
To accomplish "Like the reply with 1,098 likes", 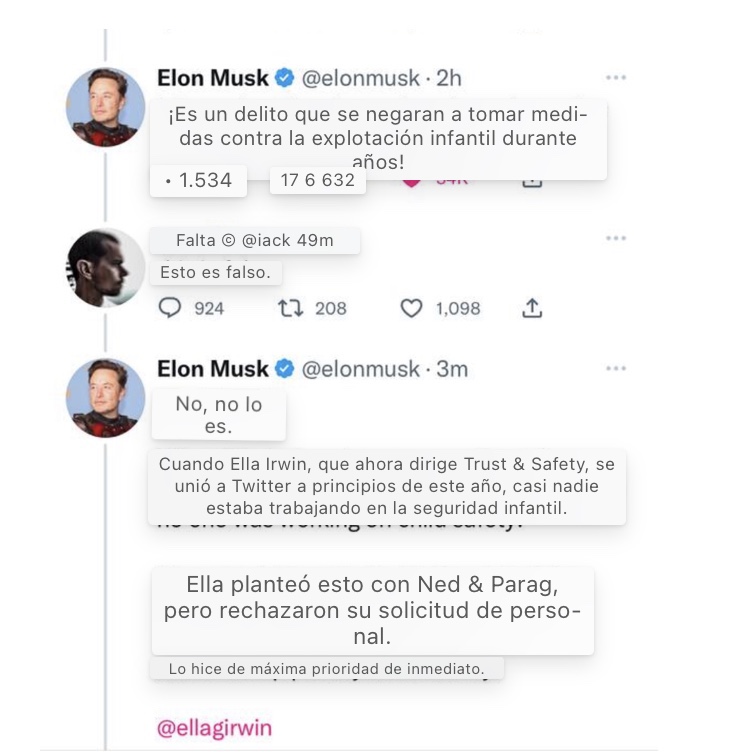I will coord(411,308).
